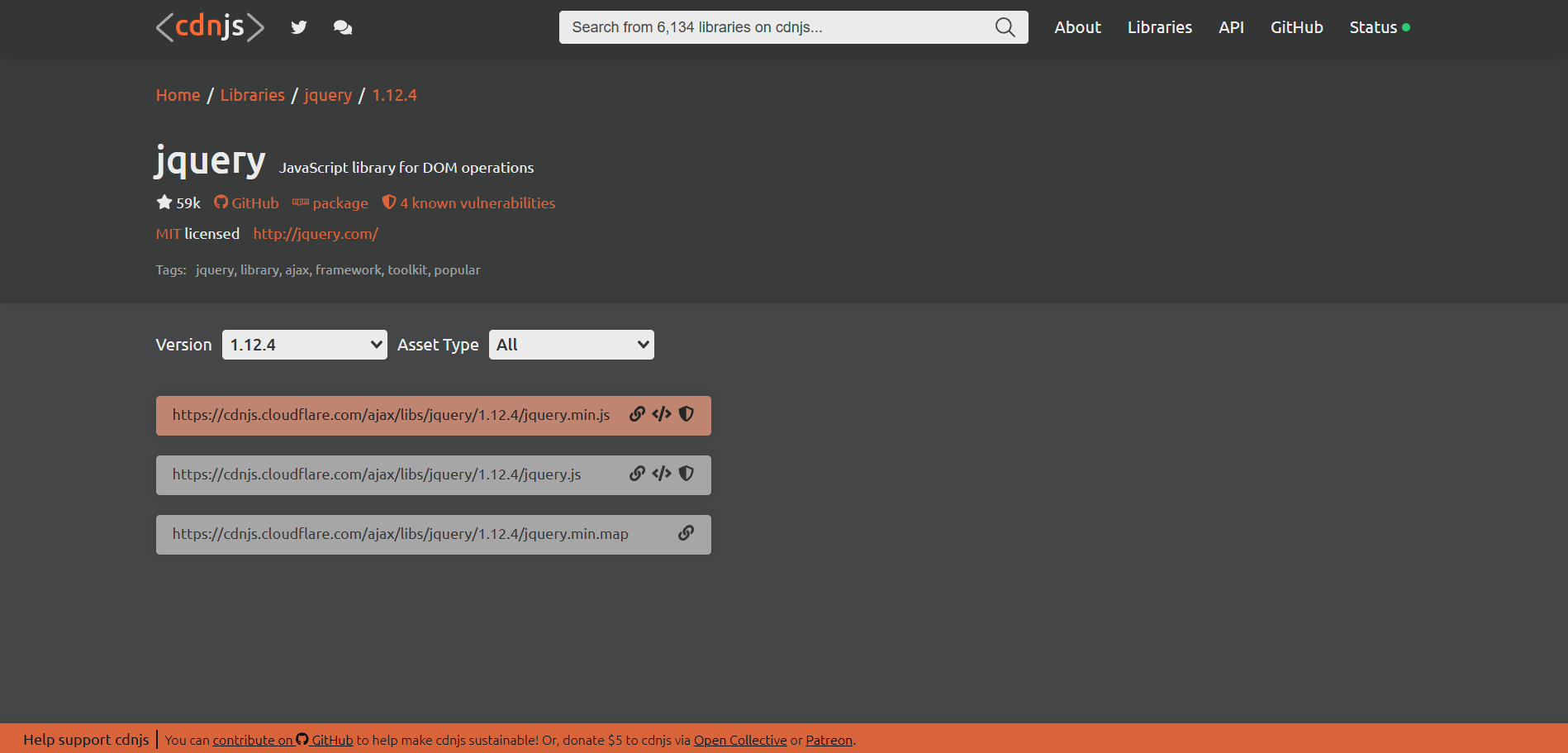Copy URL icon for jquery.min.map

point(687,533)
